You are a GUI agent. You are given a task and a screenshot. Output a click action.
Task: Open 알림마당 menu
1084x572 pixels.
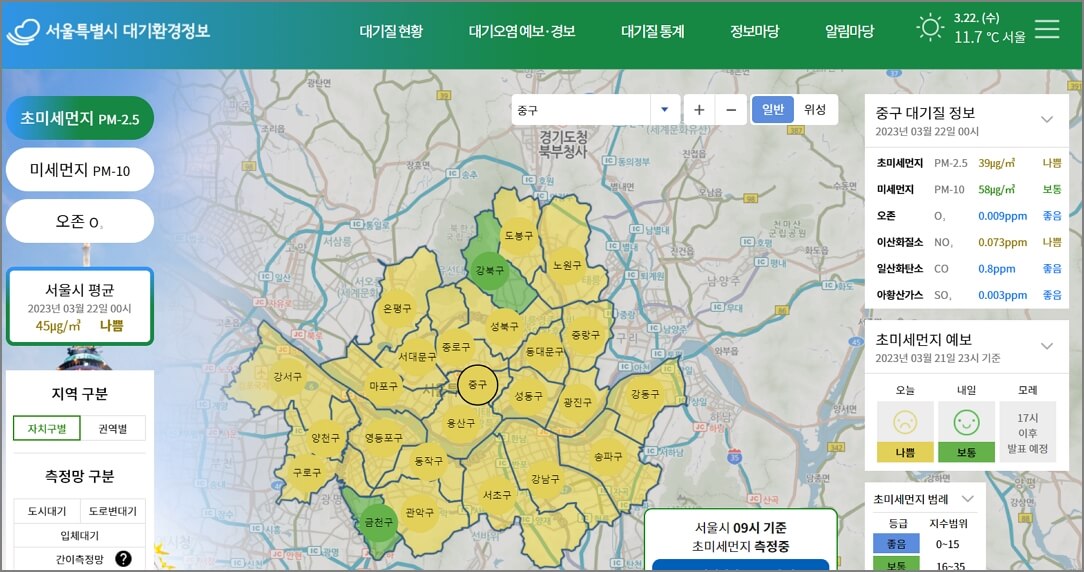(849, 32)
